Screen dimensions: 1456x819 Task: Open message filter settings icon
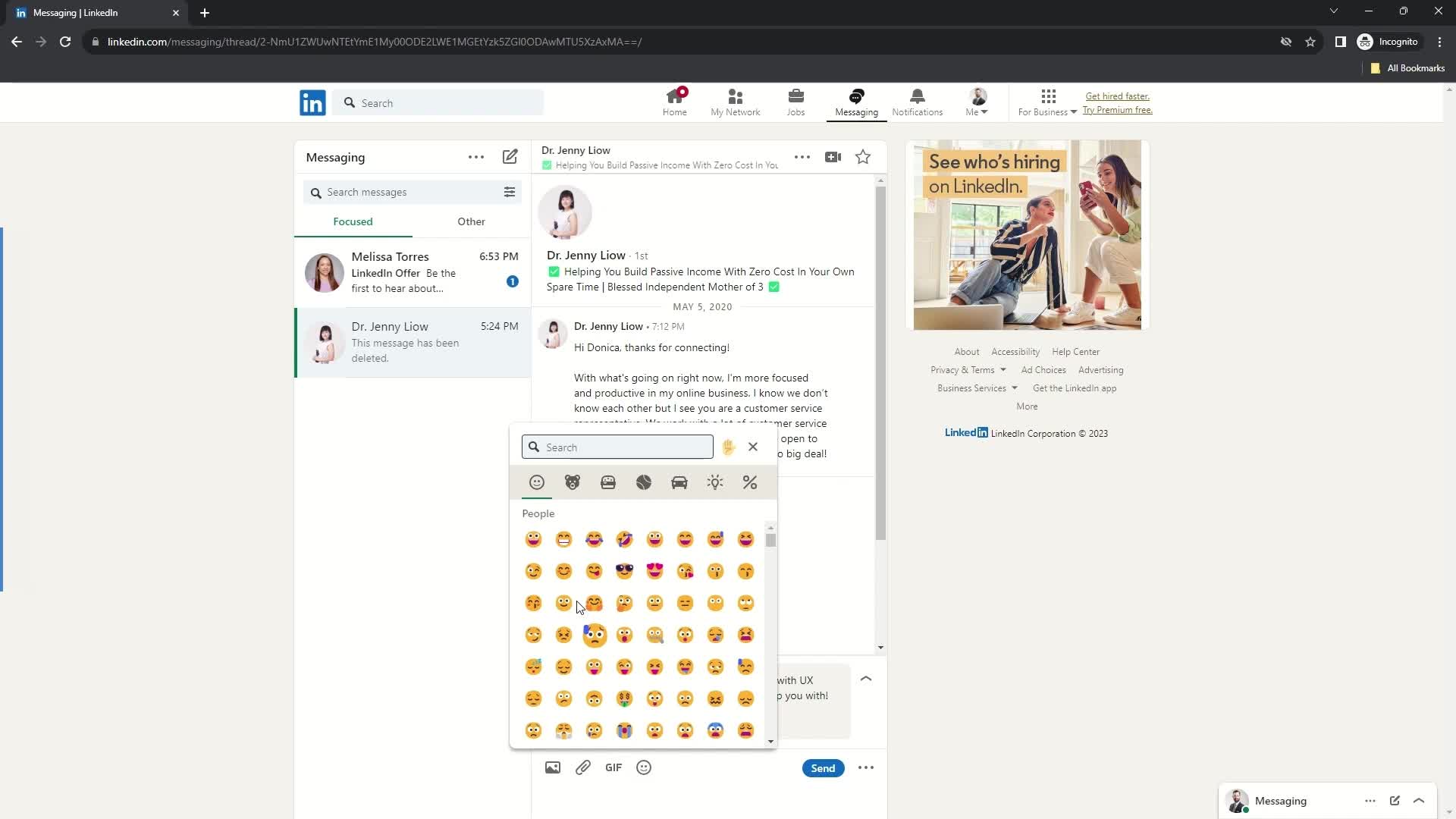(x=510, y=192)
